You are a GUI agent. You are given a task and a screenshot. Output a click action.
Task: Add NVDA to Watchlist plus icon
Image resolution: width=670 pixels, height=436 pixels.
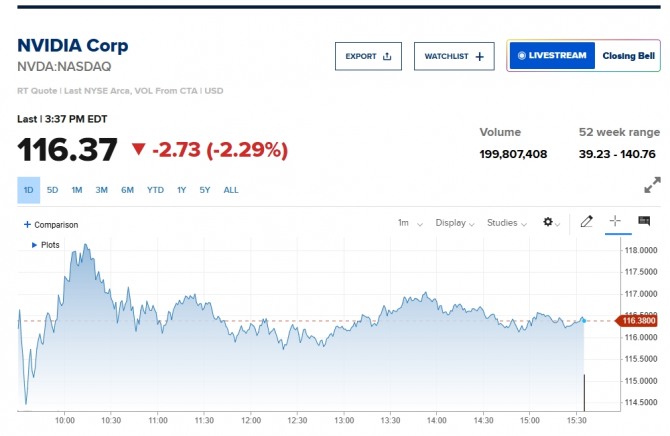point(479,57)
